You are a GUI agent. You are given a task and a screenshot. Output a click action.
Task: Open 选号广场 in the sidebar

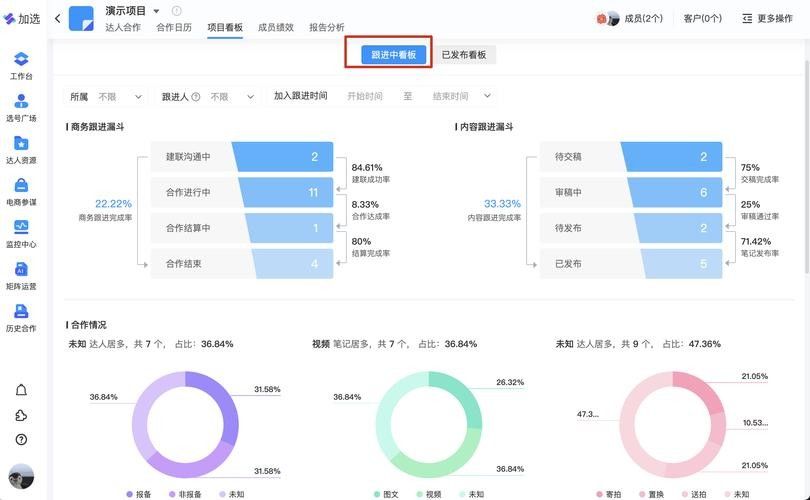coord(21,107)
